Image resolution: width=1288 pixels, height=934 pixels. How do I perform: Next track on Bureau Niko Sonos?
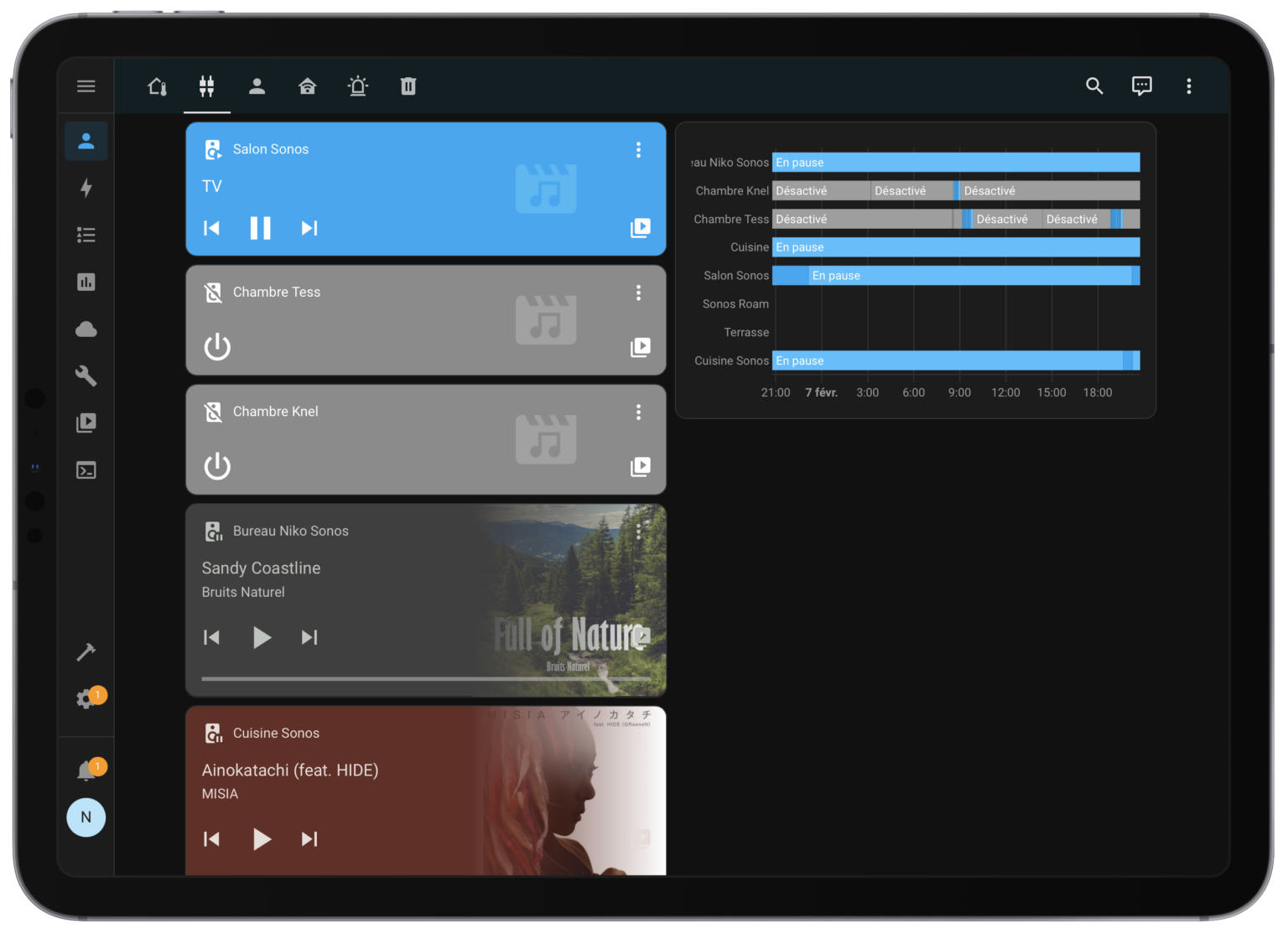(x=309, y=637)
